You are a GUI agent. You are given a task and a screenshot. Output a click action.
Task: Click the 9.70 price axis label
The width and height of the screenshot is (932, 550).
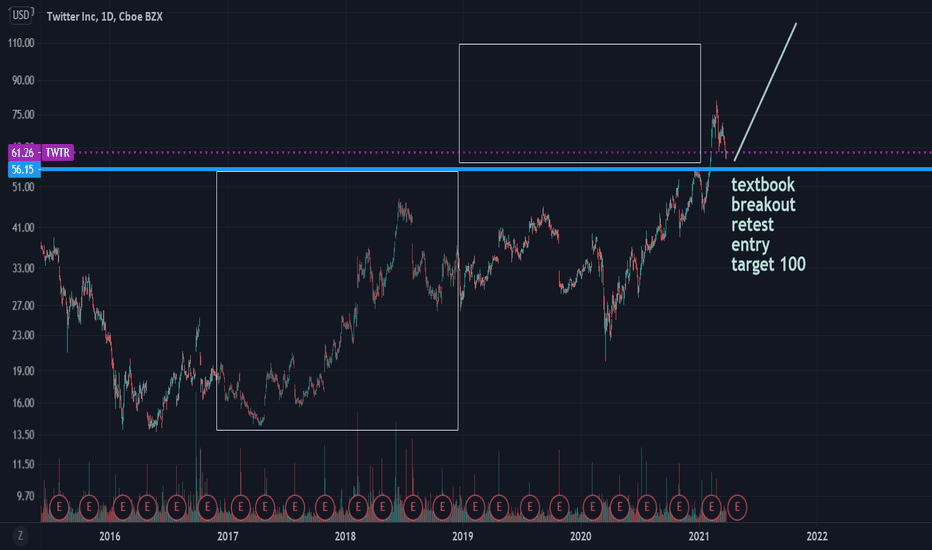(x=24, y=496)
